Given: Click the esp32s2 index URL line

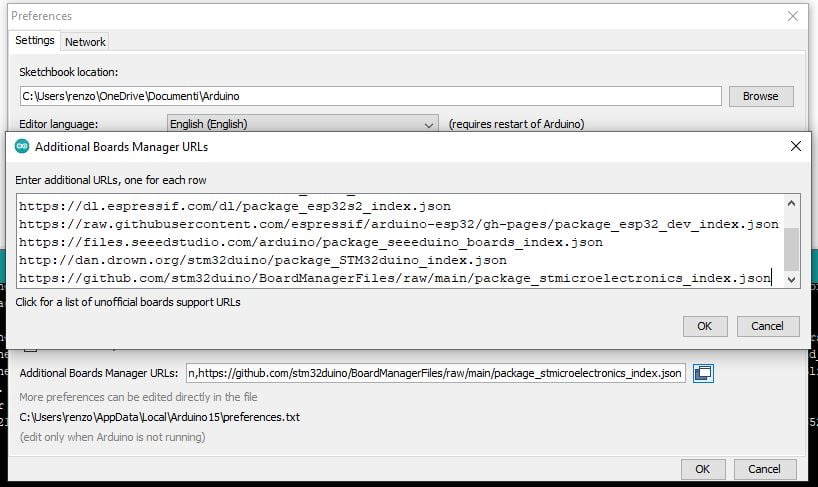Looking at the screenshot, I should click(x=235, y=206).
